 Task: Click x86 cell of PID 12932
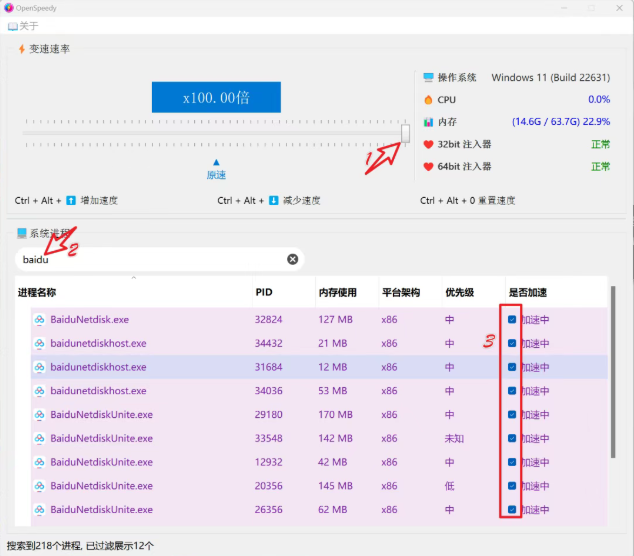389,462
